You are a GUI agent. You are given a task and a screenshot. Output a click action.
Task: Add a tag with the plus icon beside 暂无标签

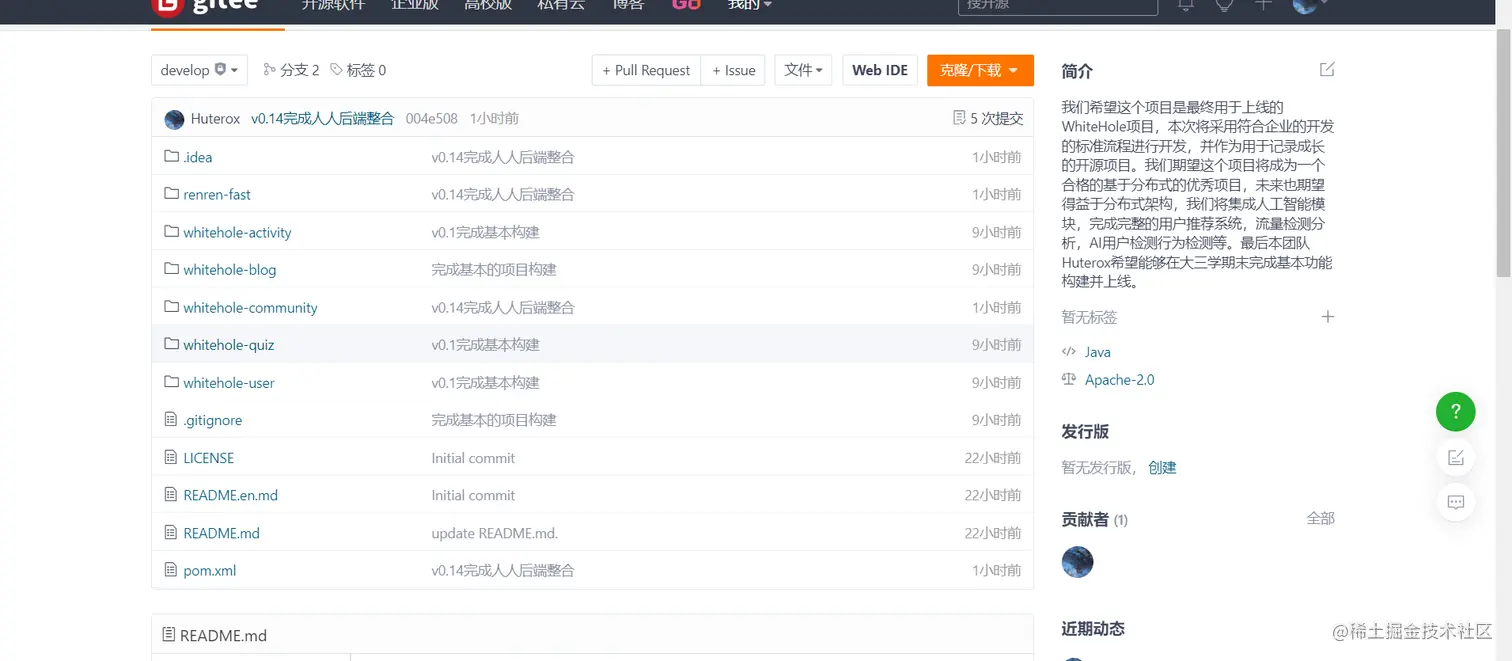(x=1328, y=316)
